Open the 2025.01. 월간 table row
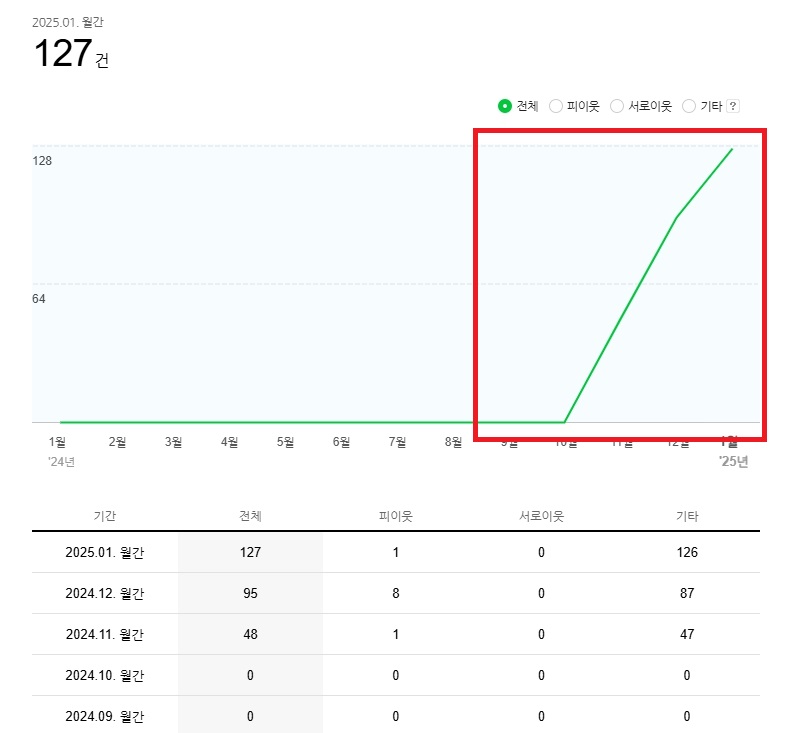 105,552
